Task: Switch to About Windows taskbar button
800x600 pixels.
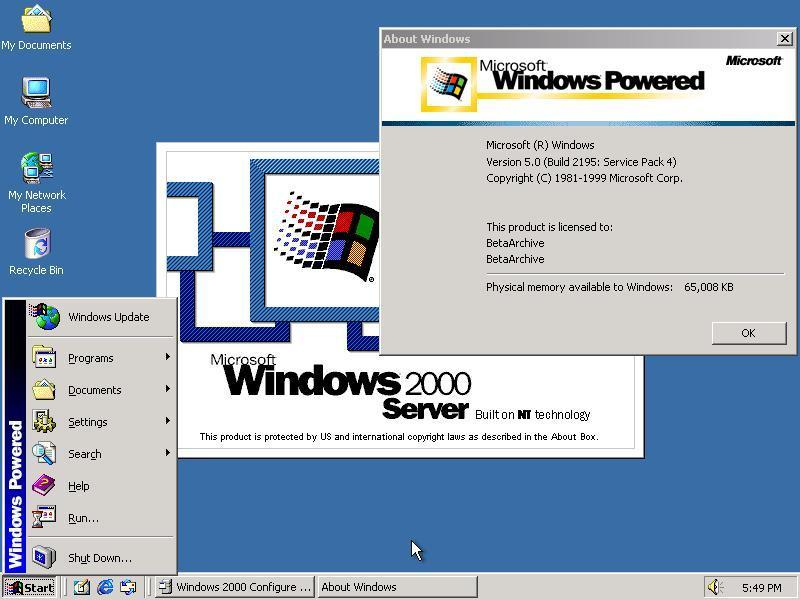Action: [397, 587]
